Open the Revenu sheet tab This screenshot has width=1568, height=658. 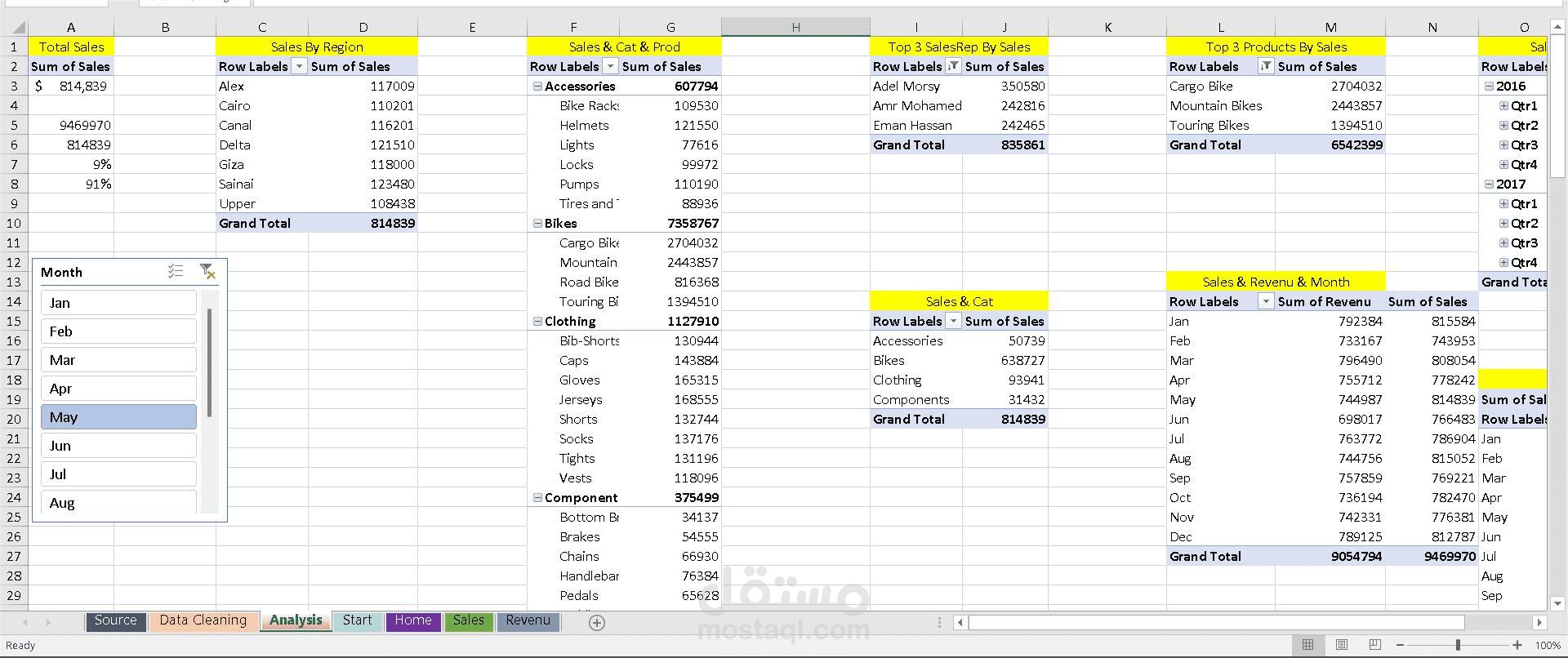pos(528,621)
